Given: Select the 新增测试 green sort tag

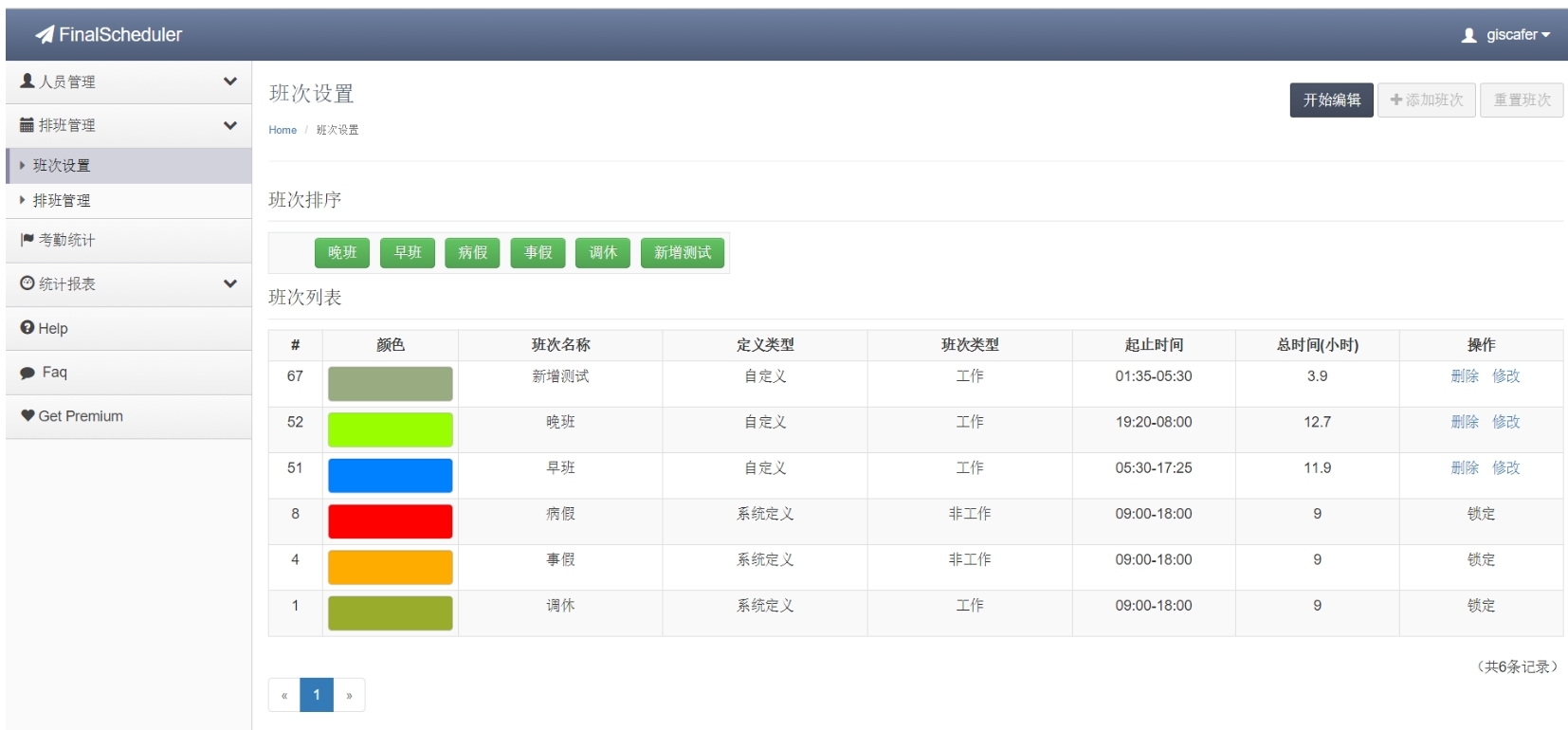Looking at the screenshot, I should click(683, 252).
